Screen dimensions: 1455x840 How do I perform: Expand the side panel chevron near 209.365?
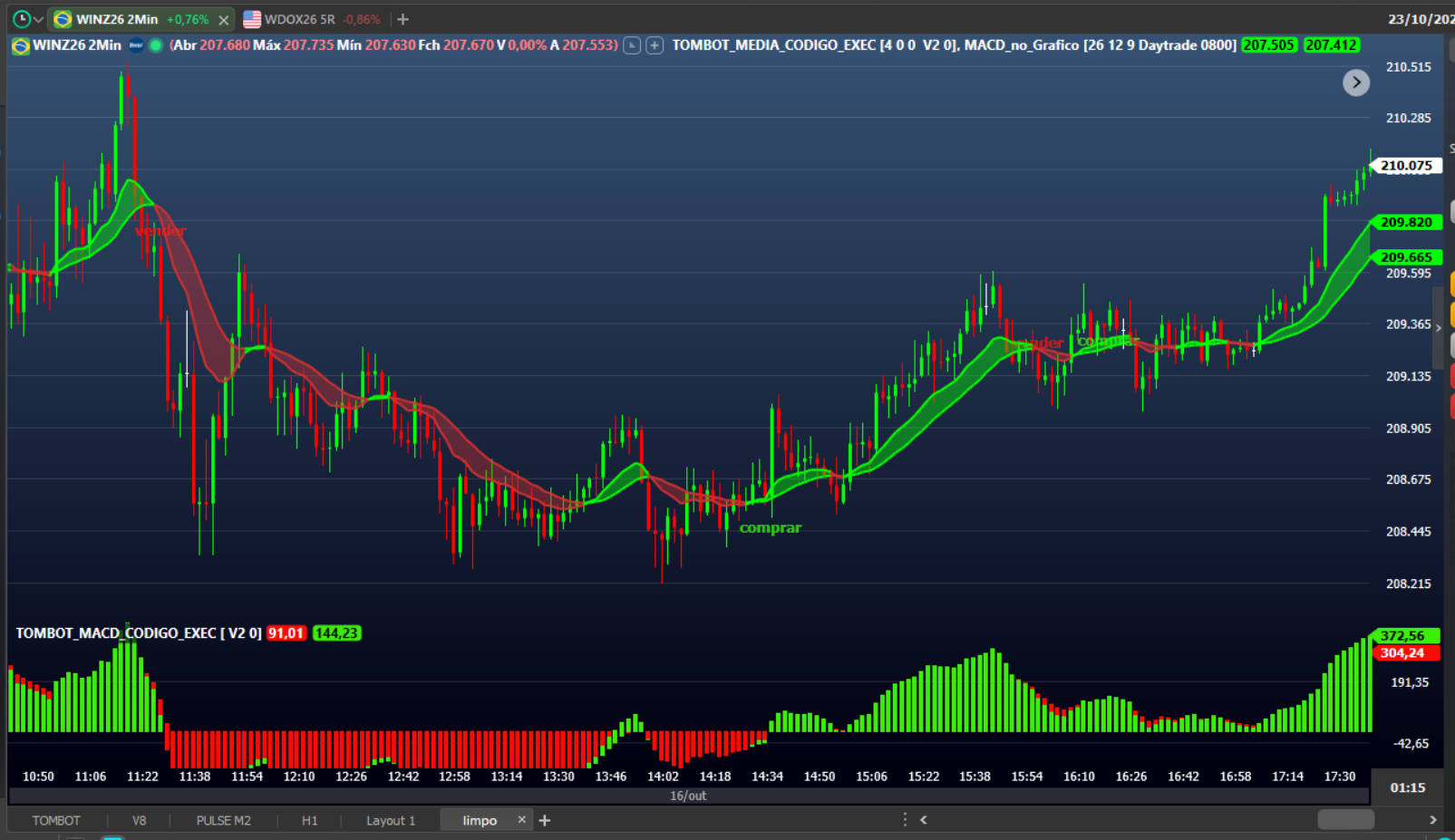1439,328
